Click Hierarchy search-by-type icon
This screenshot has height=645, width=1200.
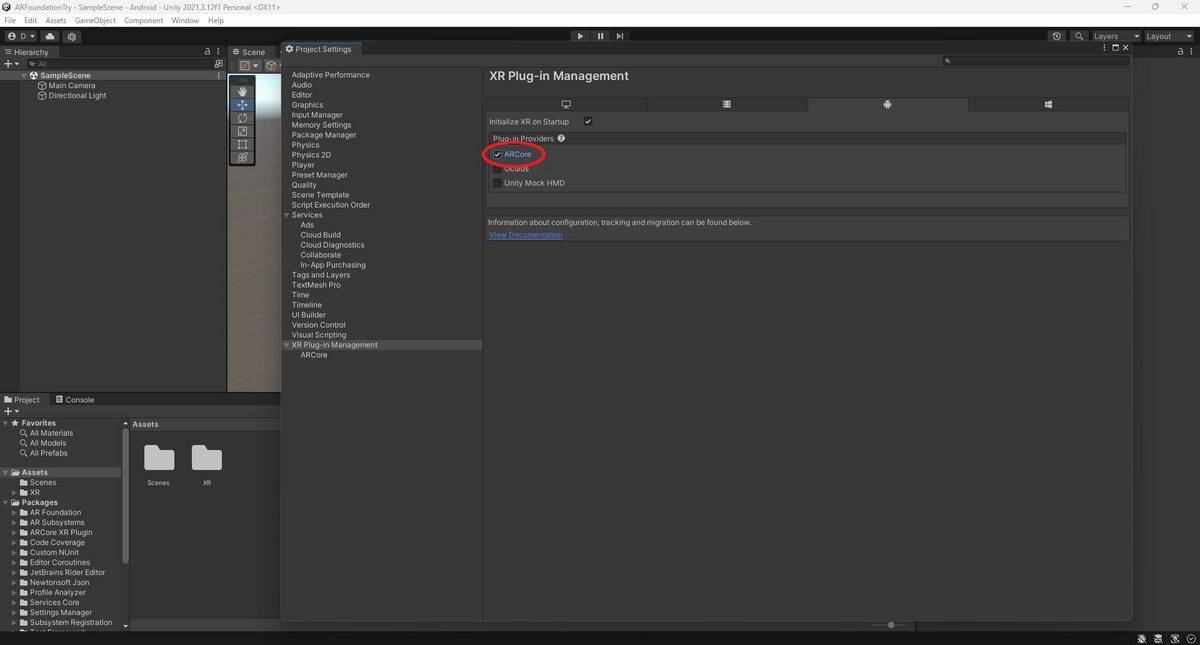coord(219,63)
